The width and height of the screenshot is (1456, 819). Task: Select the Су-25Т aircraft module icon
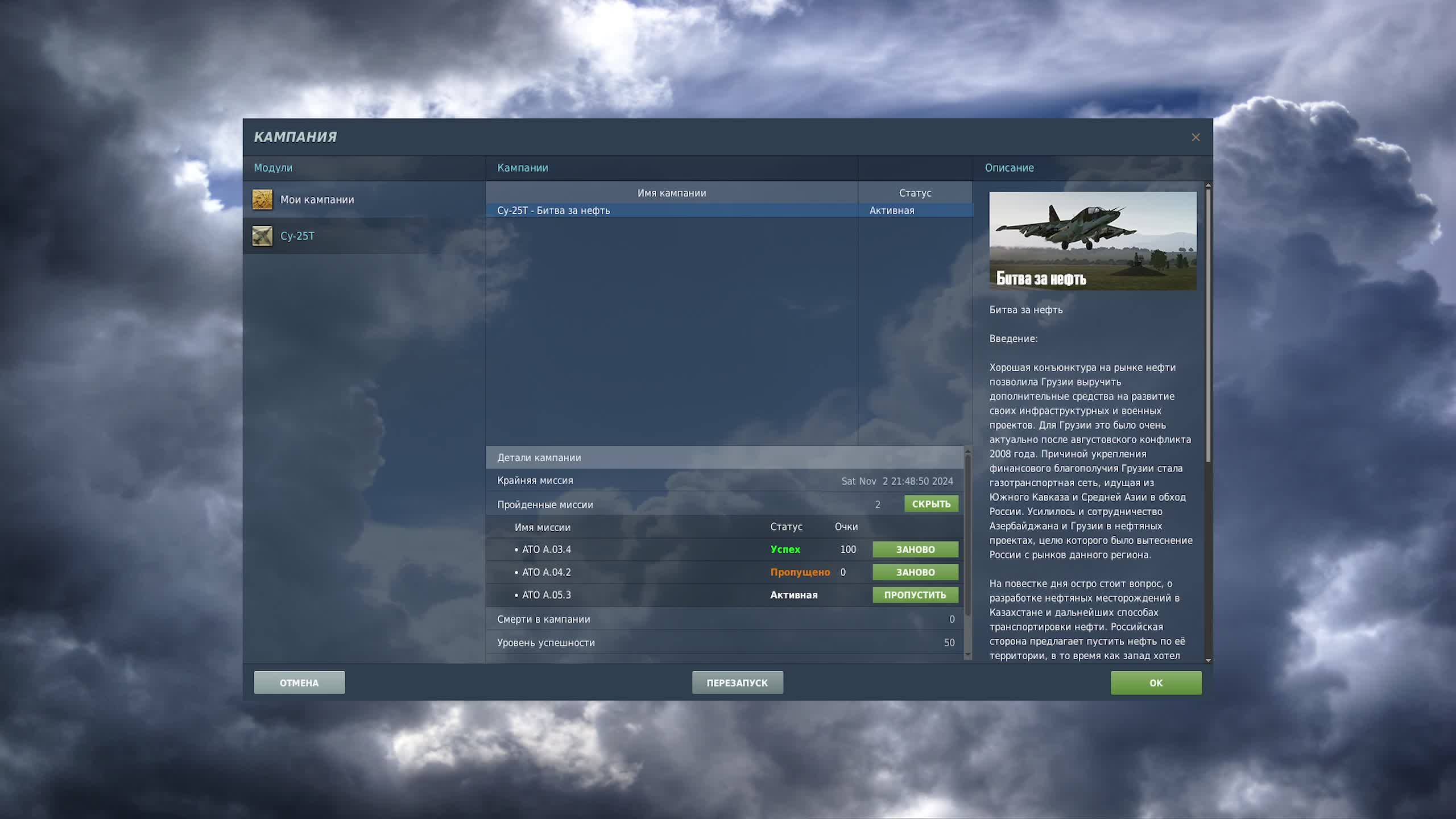pos(263,235)
